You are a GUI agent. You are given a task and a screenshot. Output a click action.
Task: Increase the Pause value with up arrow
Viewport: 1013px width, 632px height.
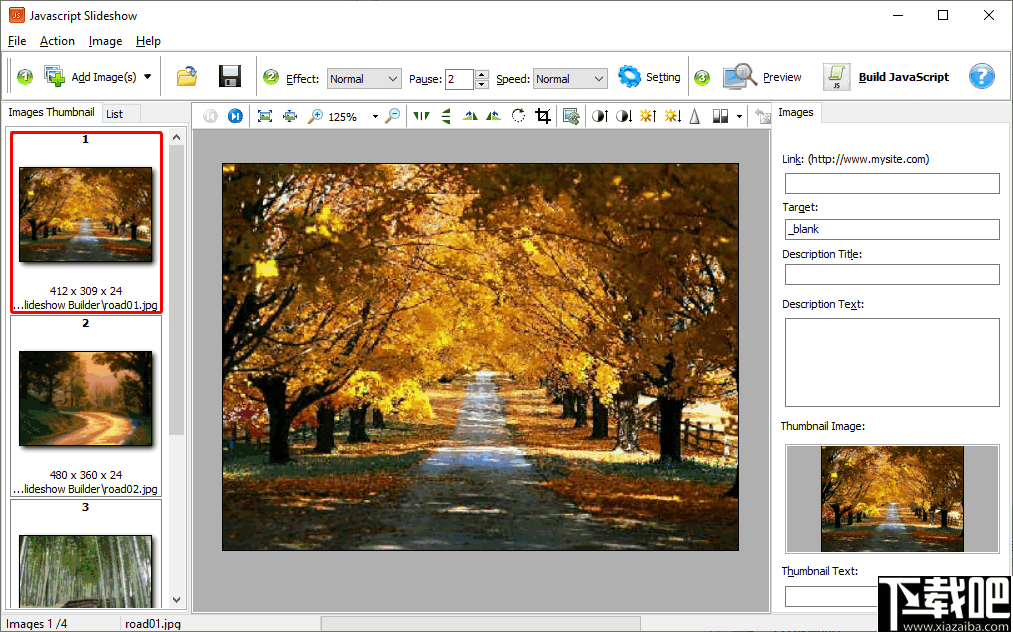[482, 74]
